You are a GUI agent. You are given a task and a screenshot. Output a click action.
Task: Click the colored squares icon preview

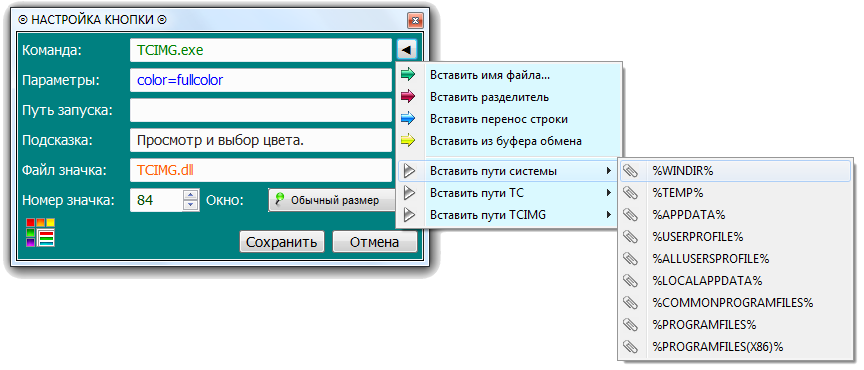click(x=40, y=232)
